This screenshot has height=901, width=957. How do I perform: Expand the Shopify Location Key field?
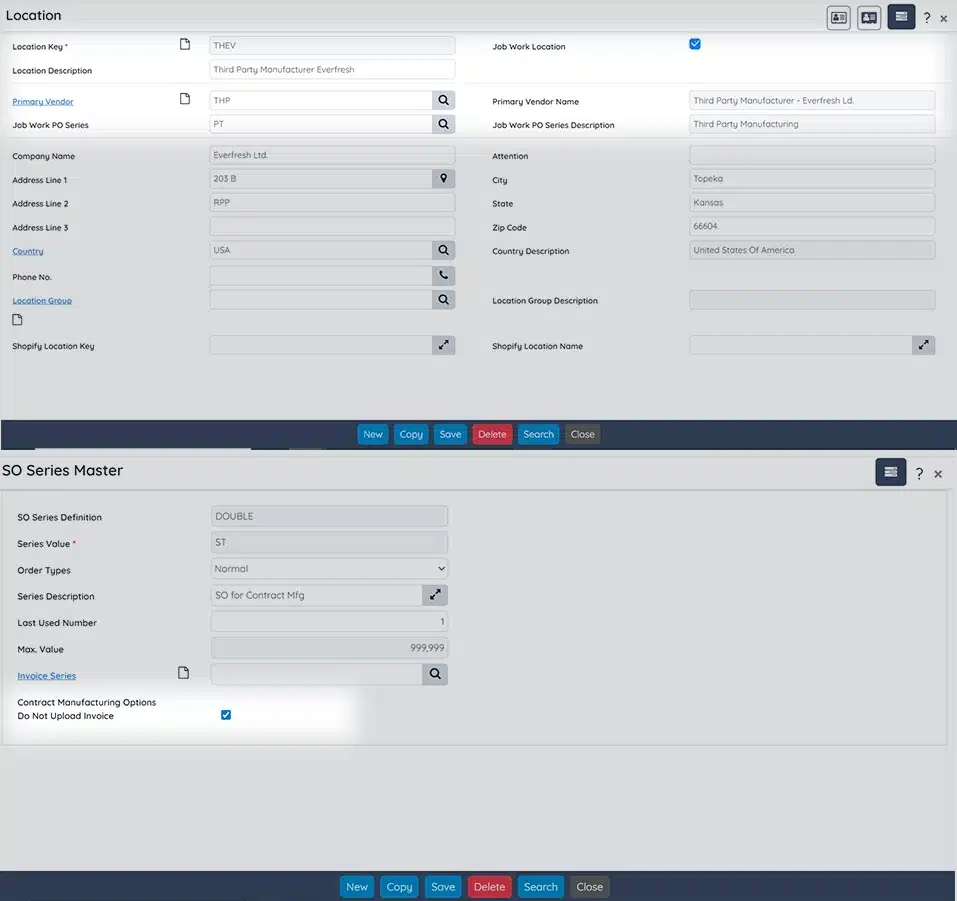point(443,345)
